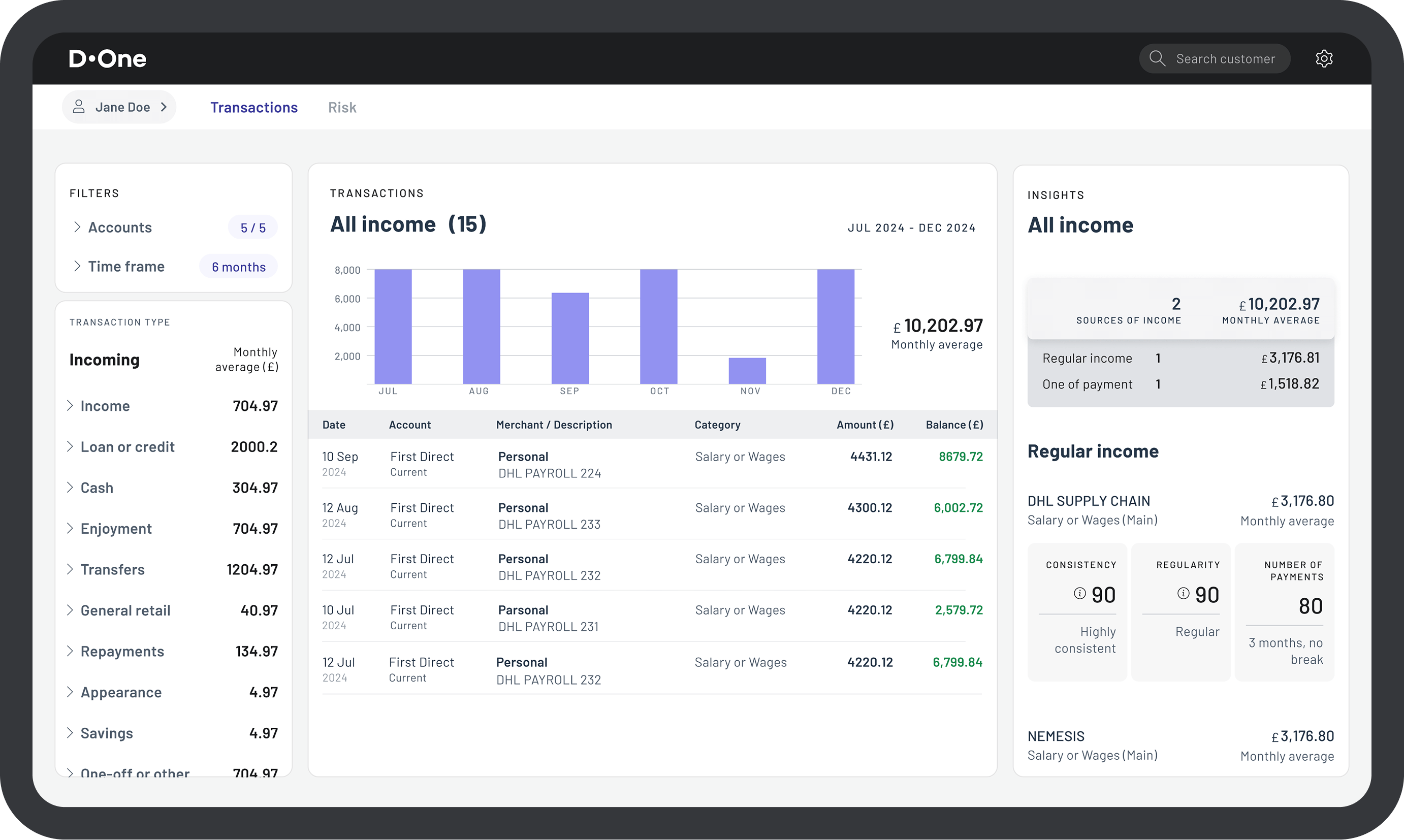Viewport: 1404px width, 840px height.
Task: Click the Regularity info icon
Action: 1183,593
